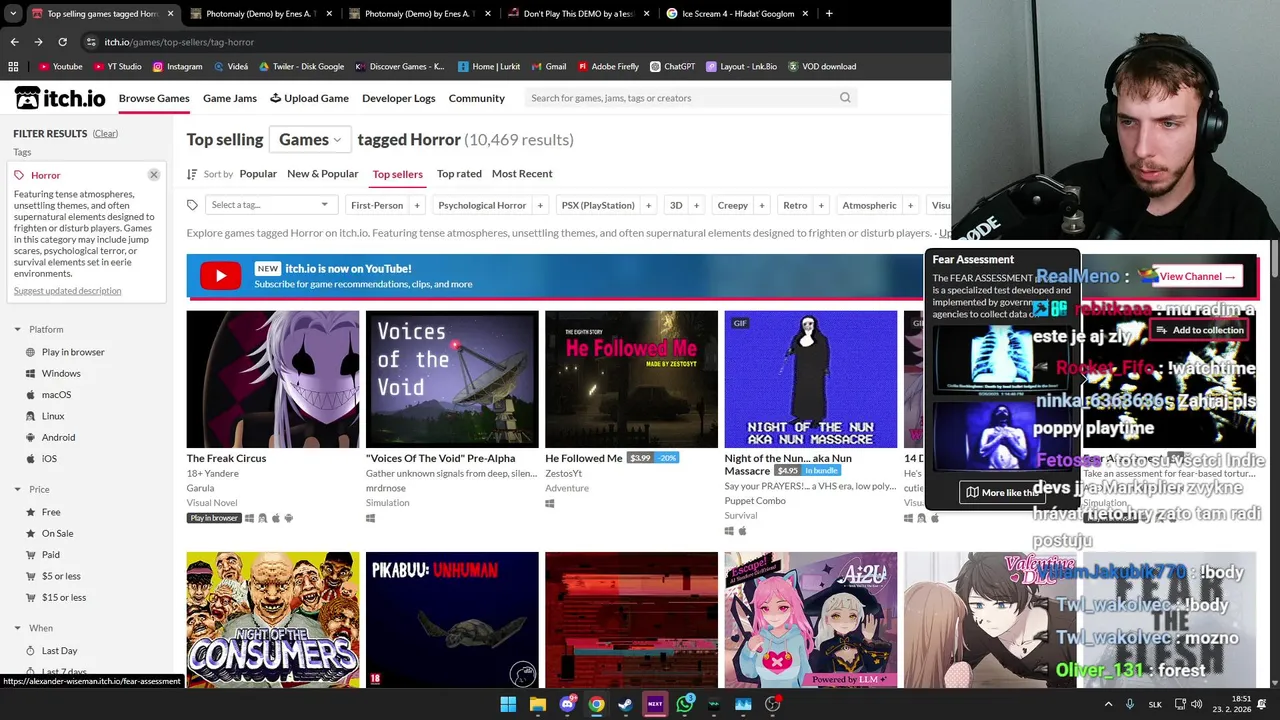The width and height of the screenshot is (1280, 720).
Task: Filter by On Sale price
Action: (57, 533)
